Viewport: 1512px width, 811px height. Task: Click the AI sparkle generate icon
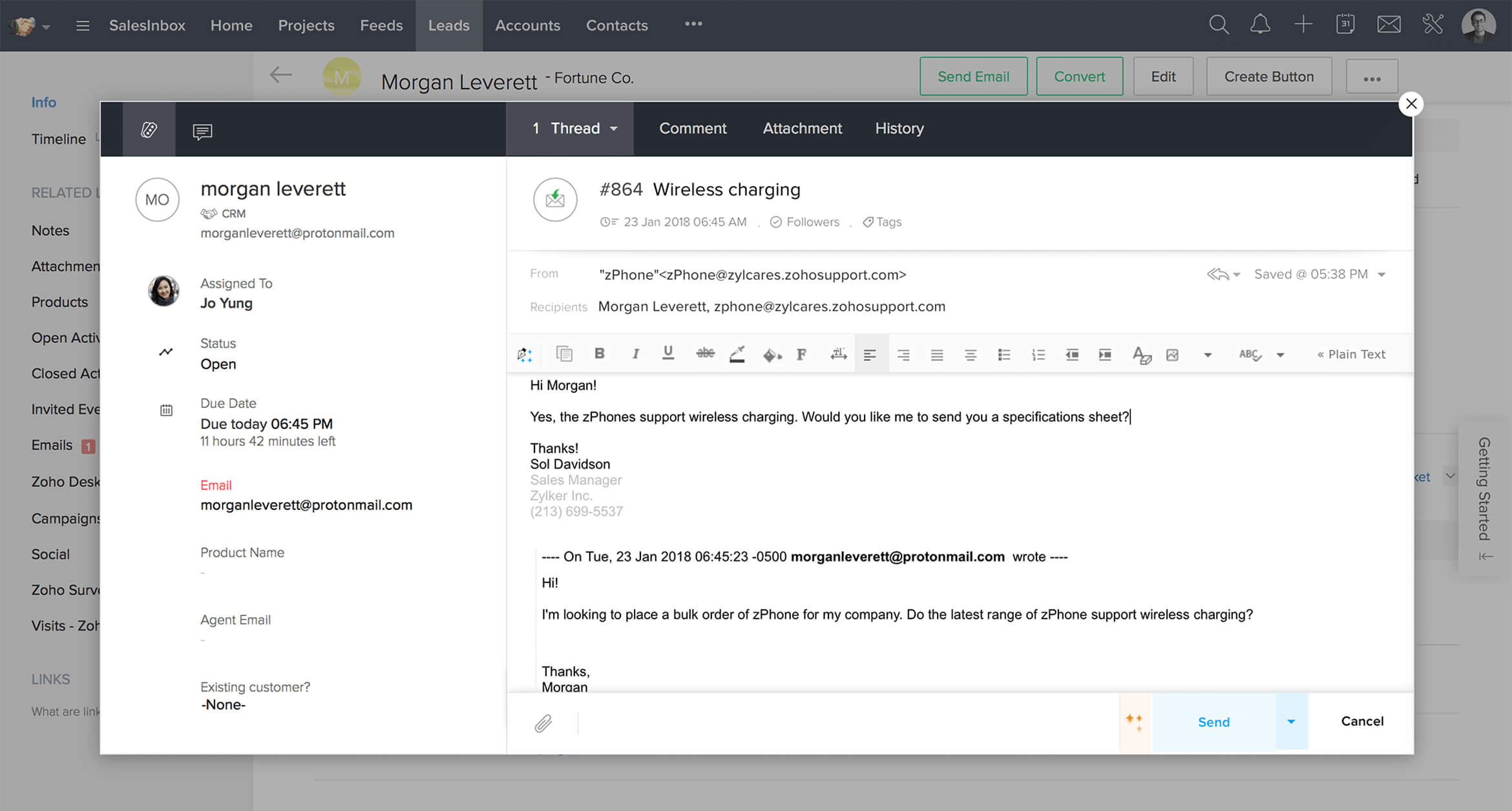coord(1135,721)
